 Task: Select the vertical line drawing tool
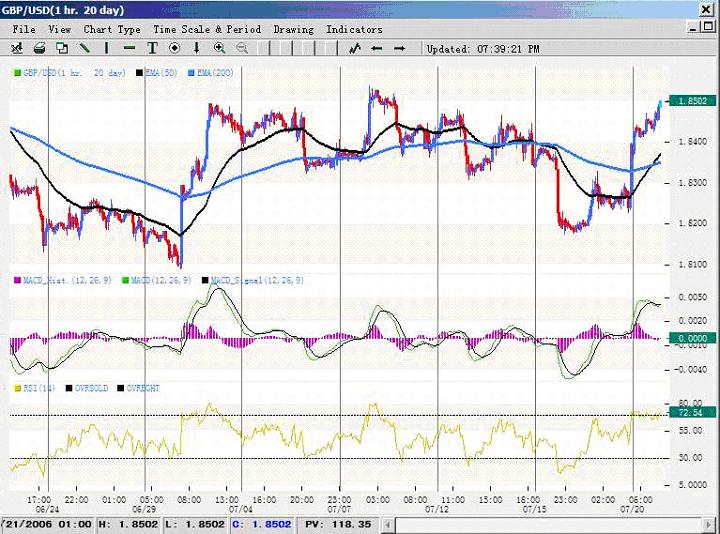[107, 48]
